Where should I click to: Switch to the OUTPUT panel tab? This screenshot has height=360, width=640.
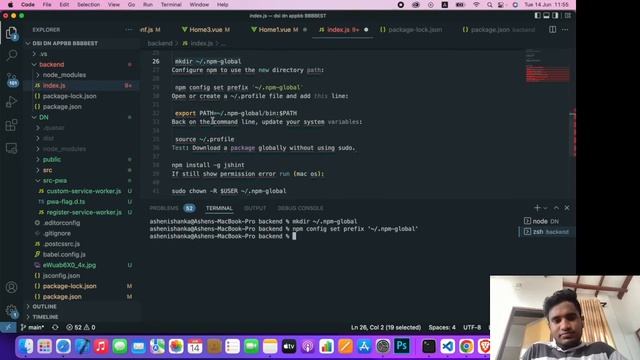click(255, 208)
